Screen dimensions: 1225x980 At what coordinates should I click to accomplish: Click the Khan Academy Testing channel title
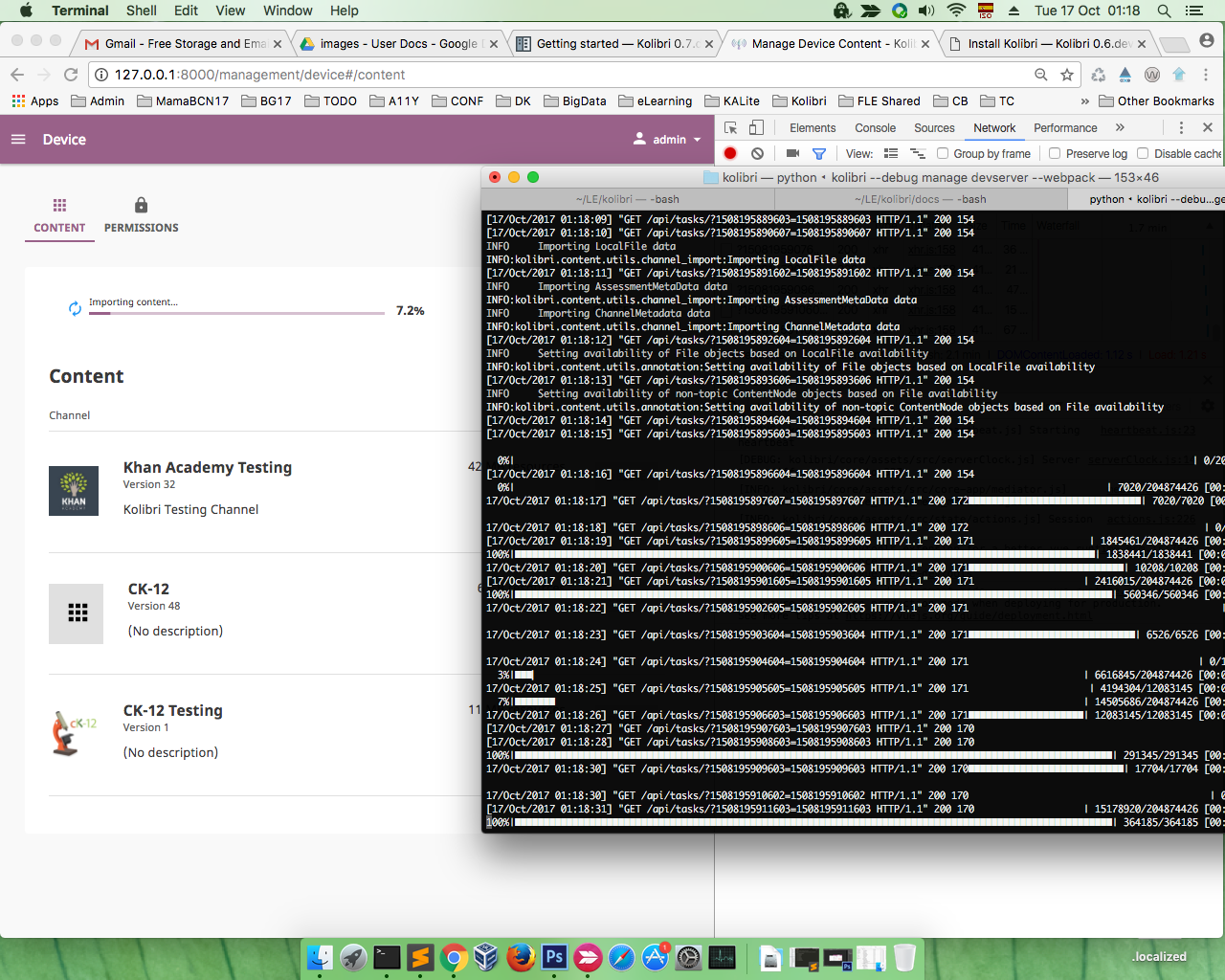[208, 468]
